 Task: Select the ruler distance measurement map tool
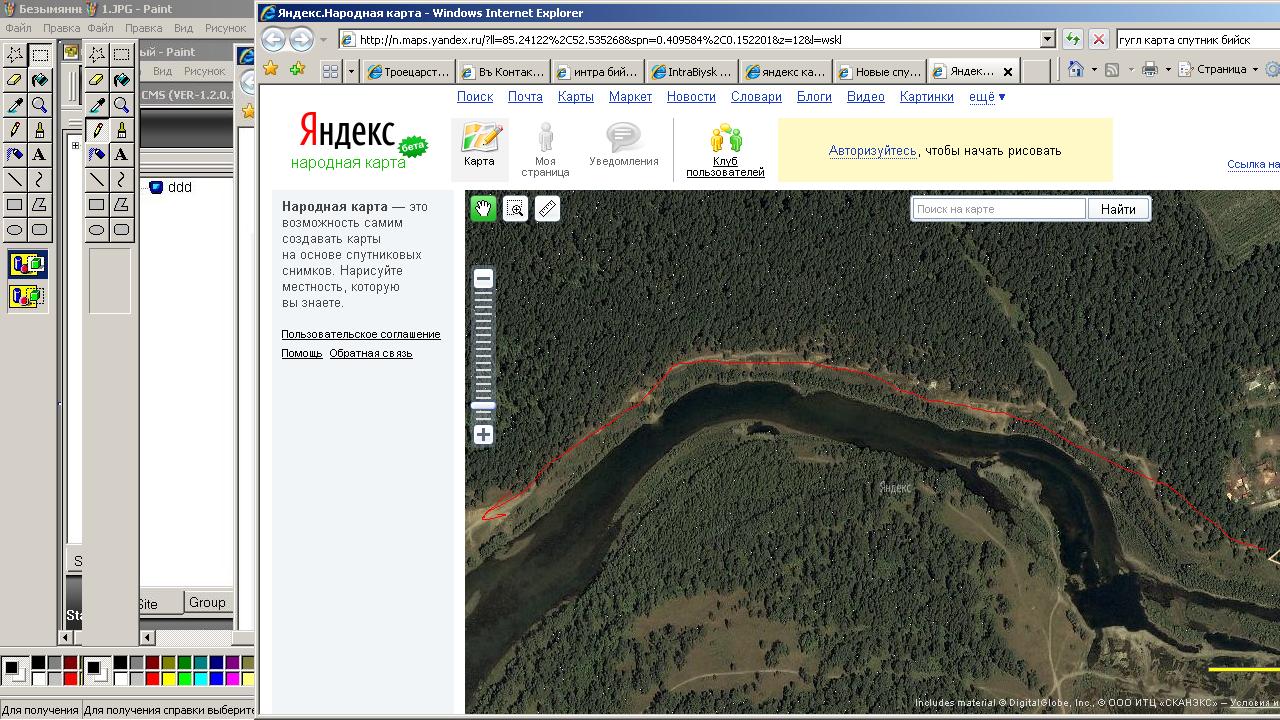point(547,209)
